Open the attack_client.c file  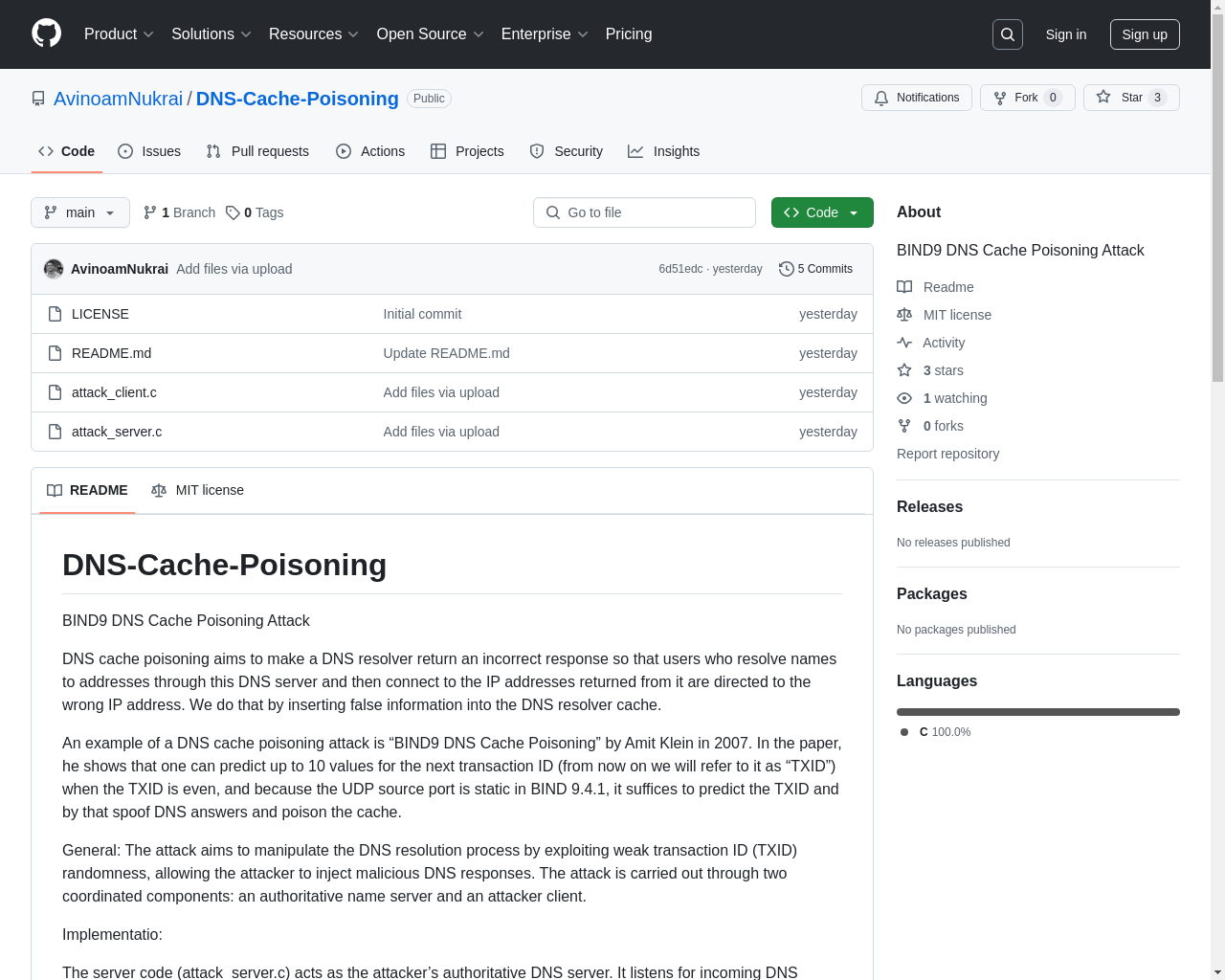tap(114, 392)
